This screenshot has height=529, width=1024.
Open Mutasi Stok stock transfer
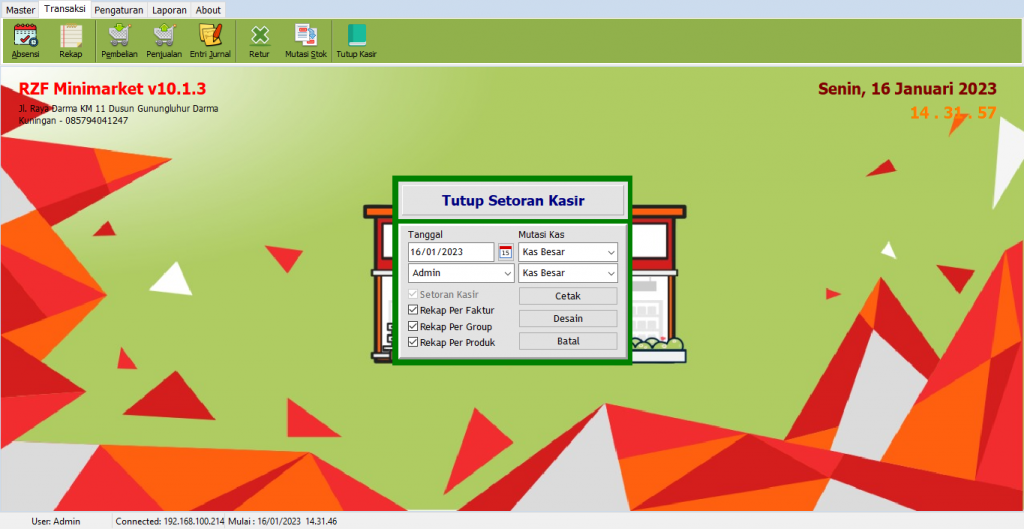[x=306, y=41]
